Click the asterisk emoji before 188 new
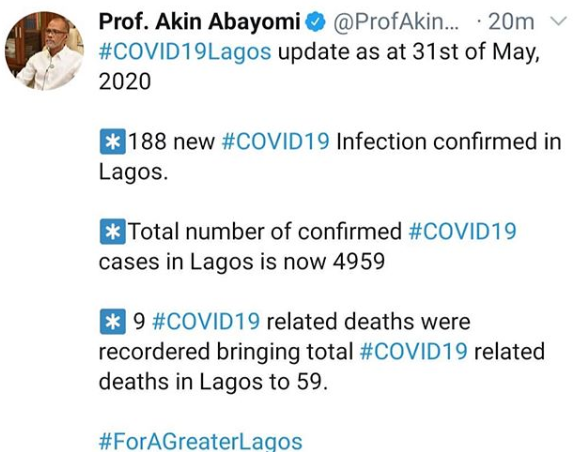Screen dimensions: 583x452 click(112, 142)
